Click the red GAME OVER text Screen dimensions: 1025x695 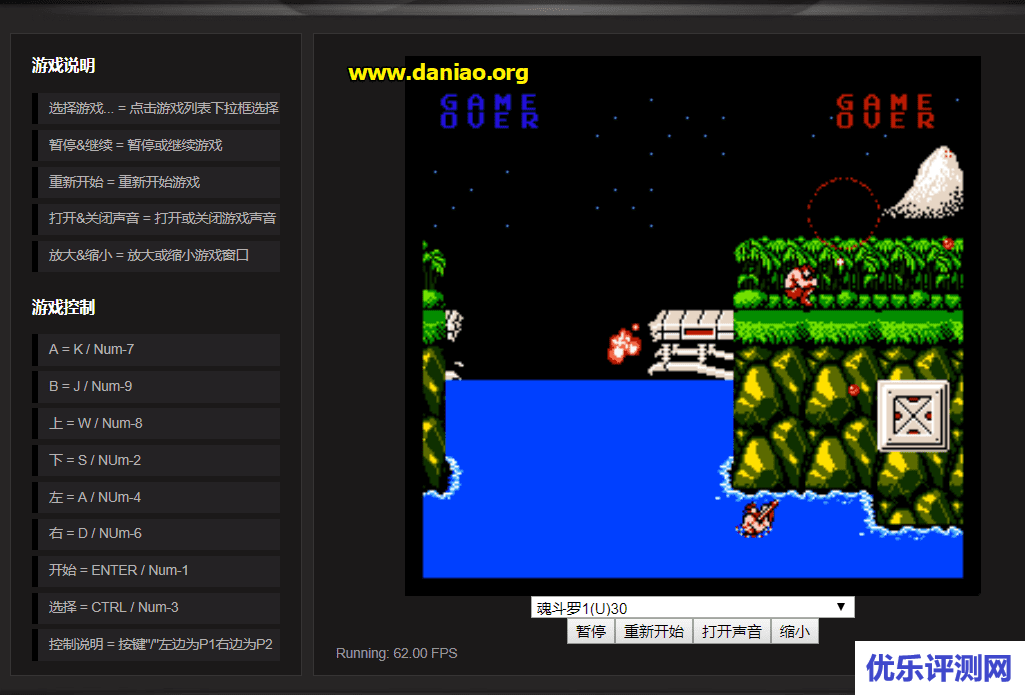pos(885,111)
